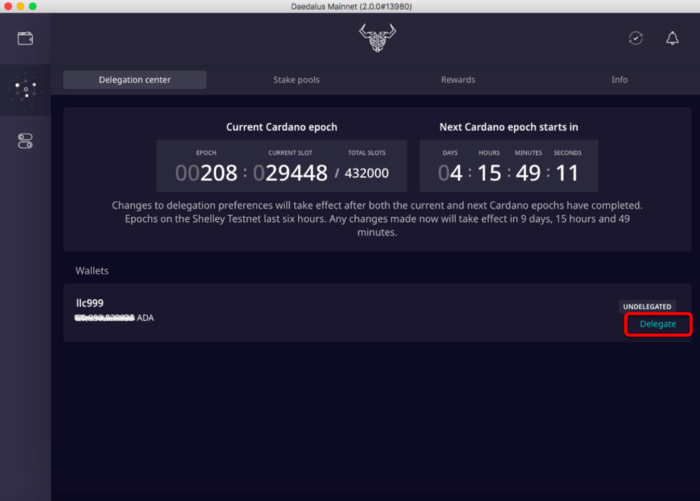
Task: Click Delegate for wallet llc999
Action: pyautogui.click(x=657, y=324)
